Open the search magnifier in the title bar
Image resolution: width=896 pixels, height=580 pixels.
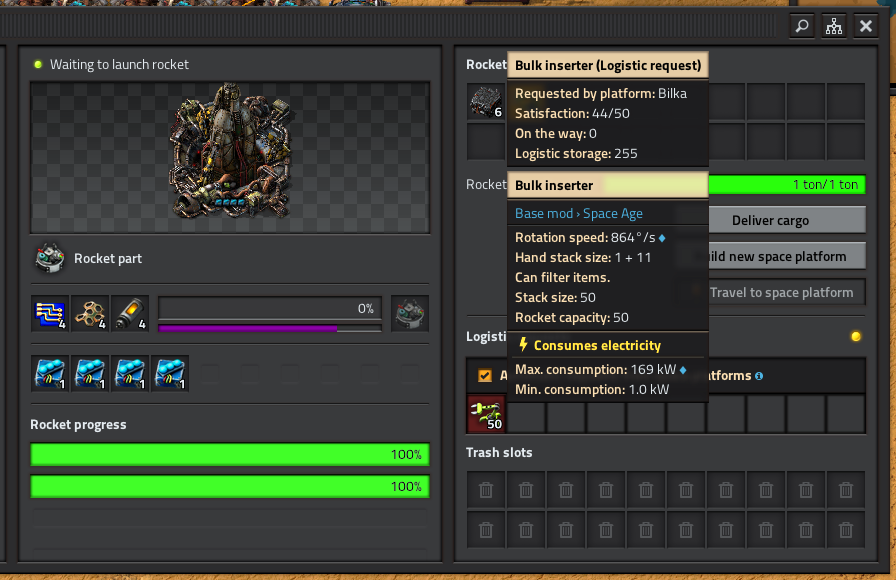[x=802, y=26]
